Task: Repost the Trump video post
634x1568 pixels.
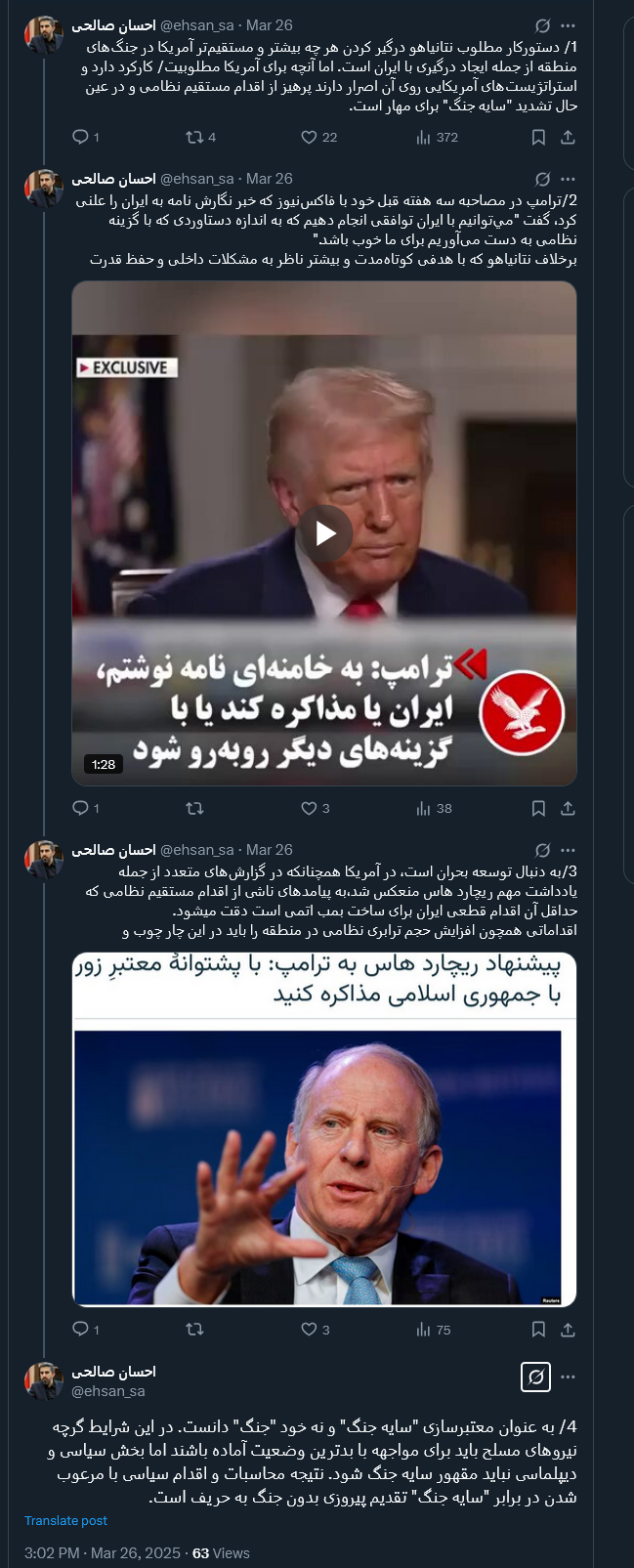Action: coord(194,808)
